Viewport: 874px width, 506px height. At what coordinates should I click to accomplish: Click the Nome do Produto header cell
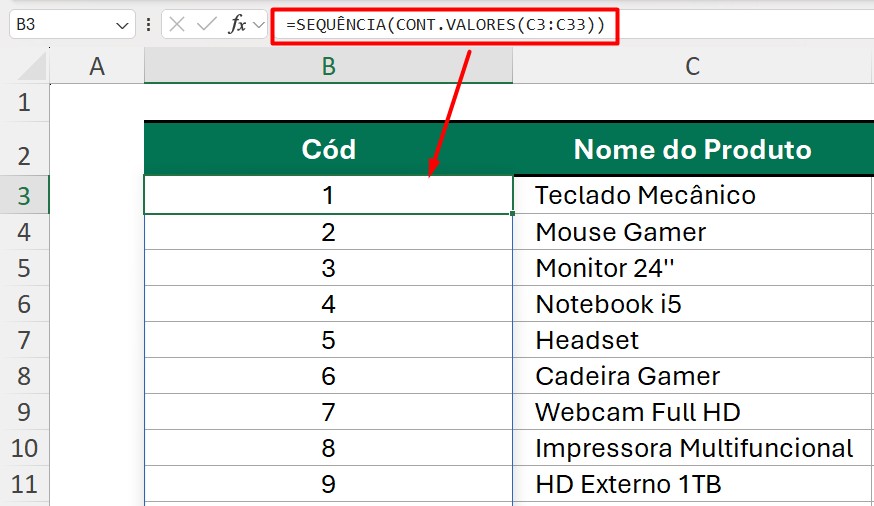693,149
